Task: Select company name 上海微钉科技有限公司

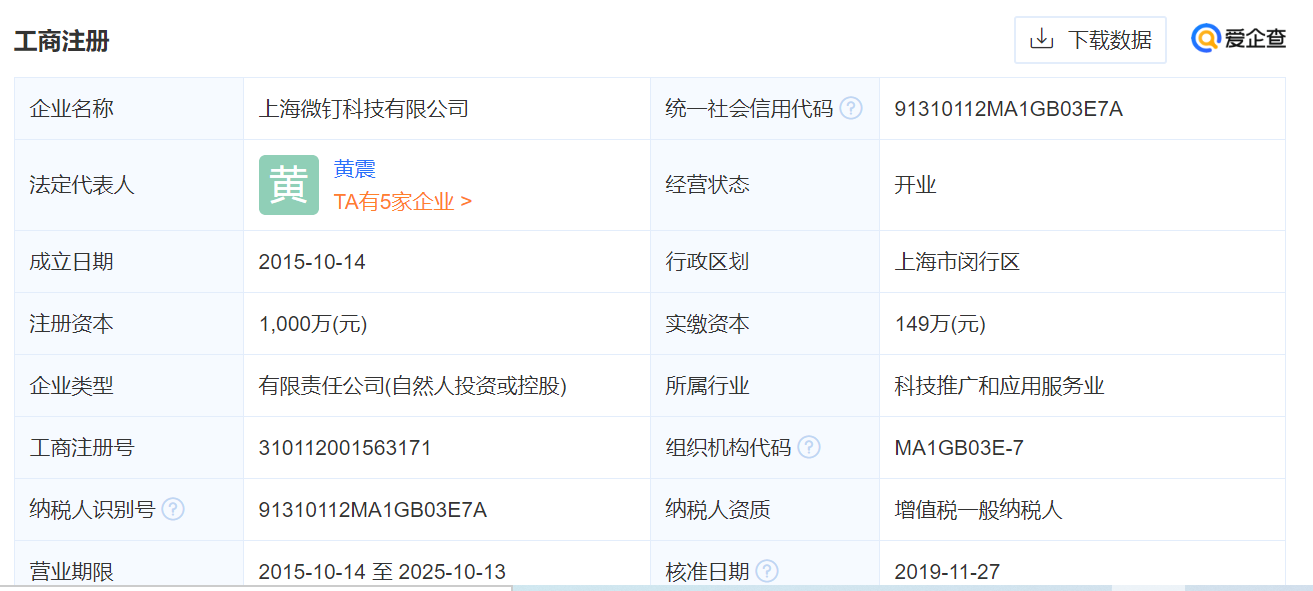Action: [x=364, y=108]
